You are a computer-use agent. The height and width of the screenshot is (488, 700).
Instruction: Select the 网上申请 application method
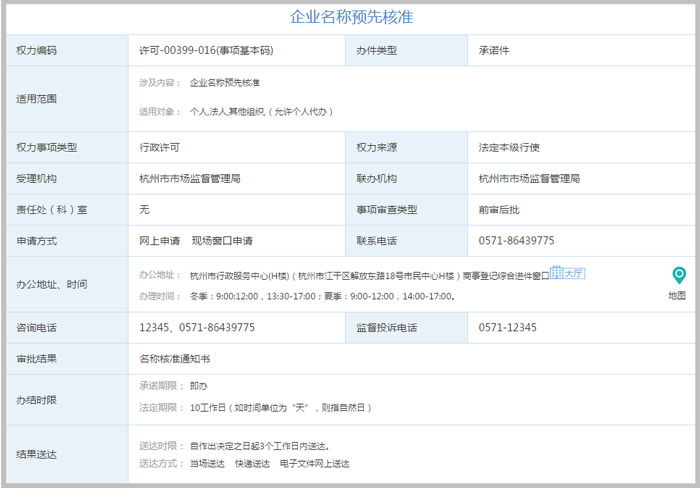tap(159, 241)
